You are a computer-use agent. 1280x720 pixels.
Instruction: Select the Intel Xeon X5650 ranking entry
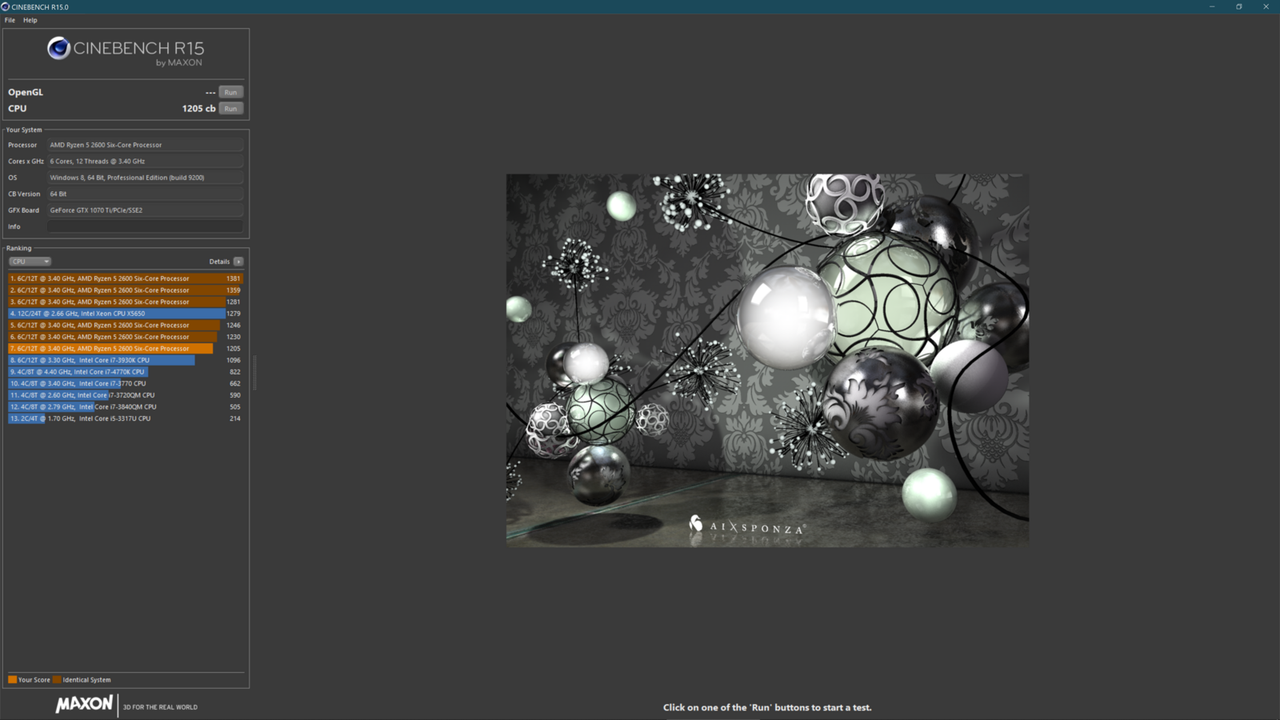pos(126,313)
